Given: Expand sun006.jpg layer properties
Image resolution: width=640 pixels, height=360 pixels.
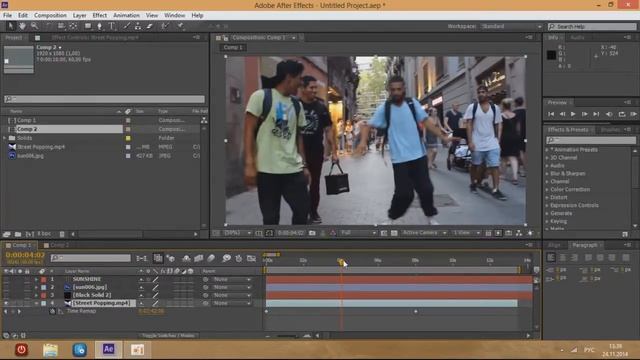Looking at the screenshot, I should 36,287.
